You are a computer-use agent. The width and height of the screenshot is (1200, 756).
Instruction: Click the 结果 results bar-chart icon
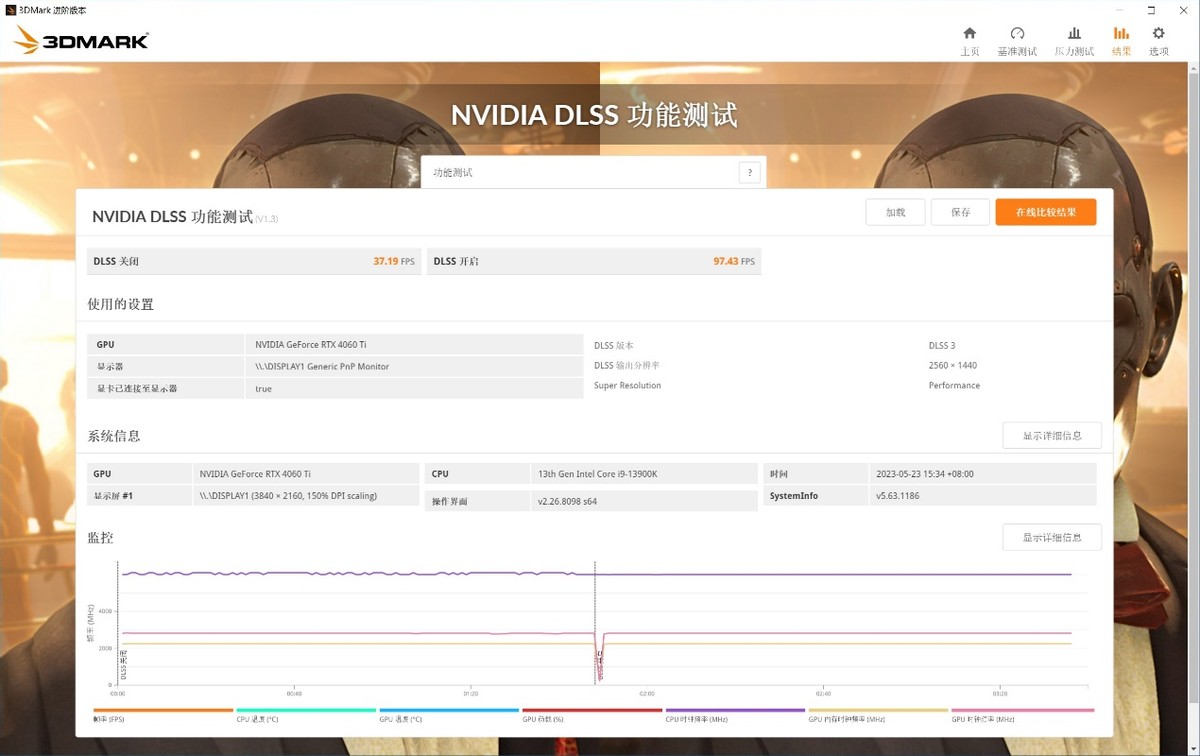coord(1121,33)
